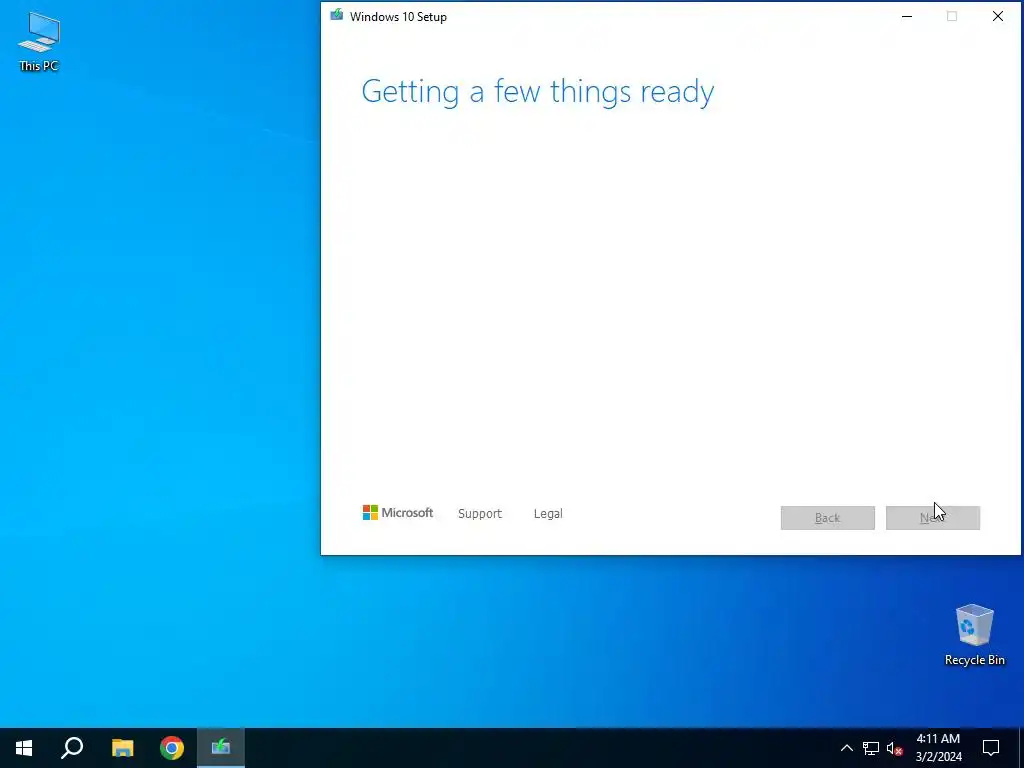This screenshot has width=1024, height=768.
Task: Click the Microsoft logo in setup
Action: coord(398,513)
